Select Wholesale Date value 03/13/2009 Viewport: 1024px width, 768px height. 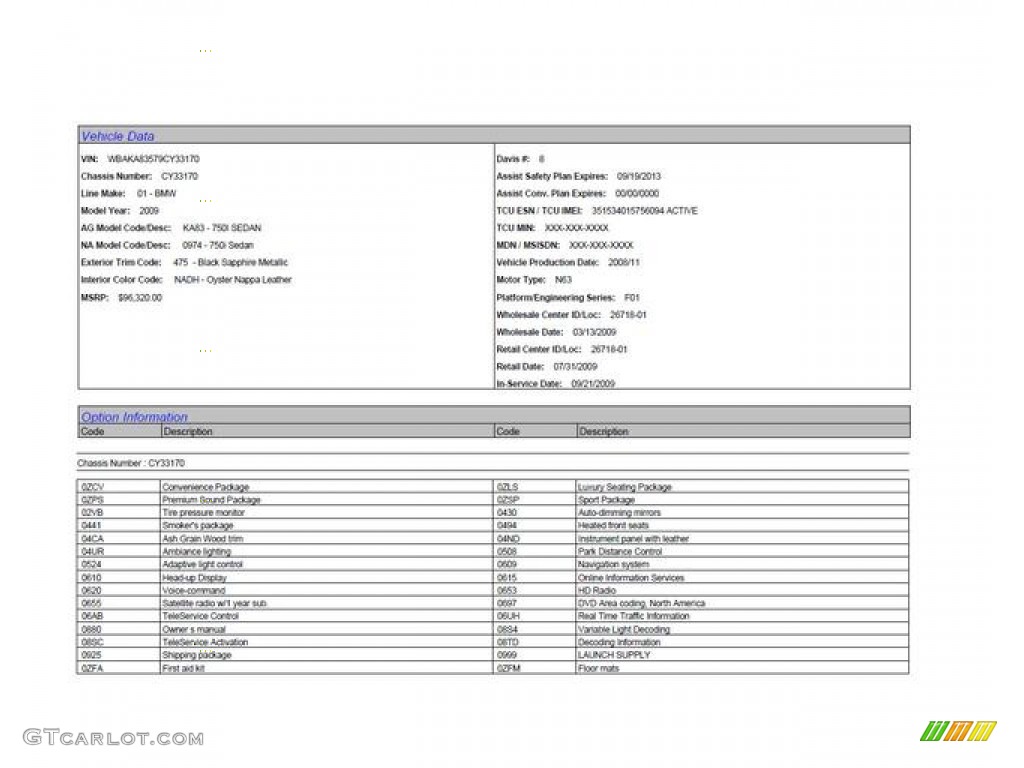pyautogui.click(x=594, y=332)
